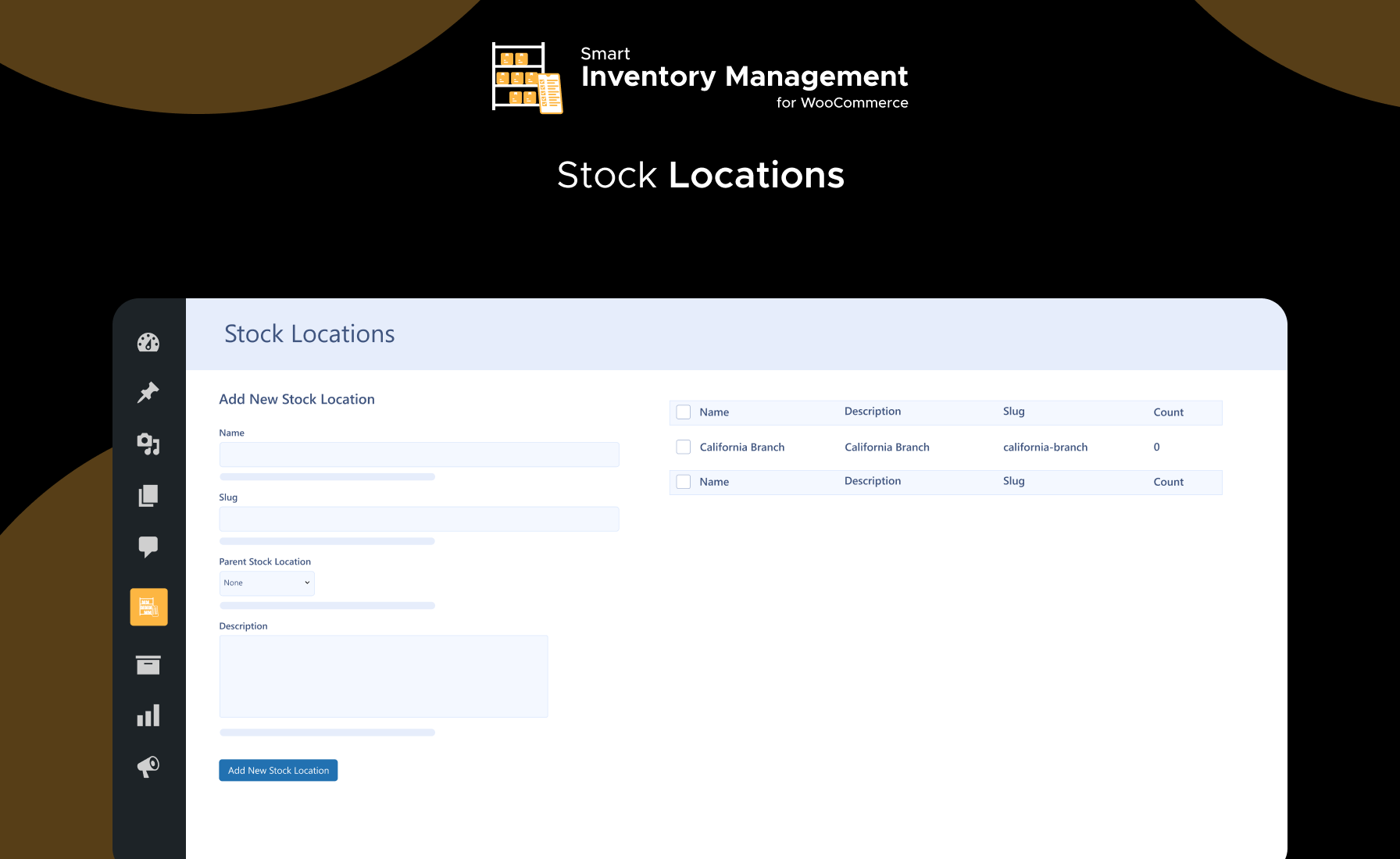This screenshot has width=1400, height=859.
Task: Click inside the Description text area
Action: 383,675
